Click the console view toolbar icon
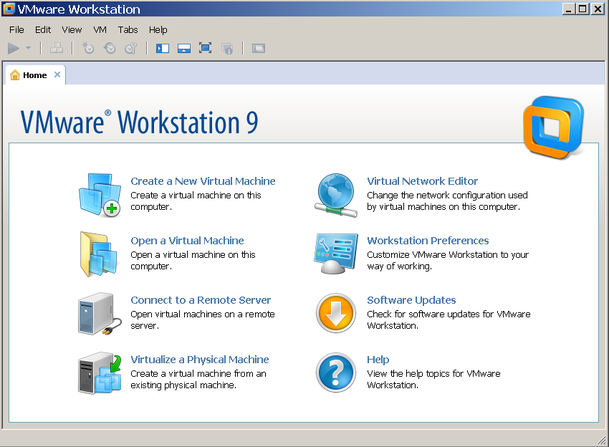 coord(258,48)
